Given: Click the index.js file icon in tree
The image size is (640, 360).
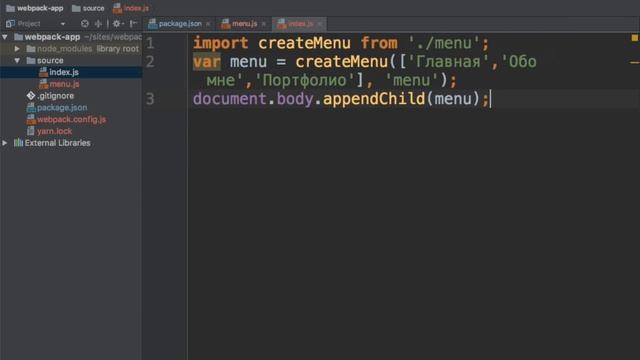Looking at the screenshot, I should click(43, 72).
